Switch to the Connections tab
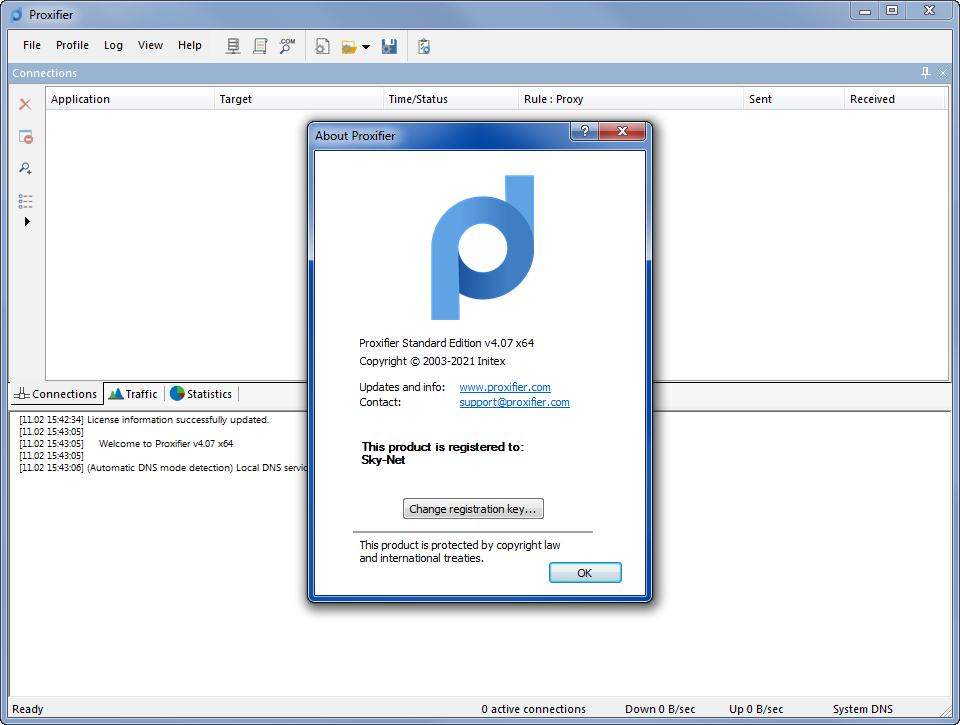Viewport: 960px width, 725px height. click(x=56, y=394)
